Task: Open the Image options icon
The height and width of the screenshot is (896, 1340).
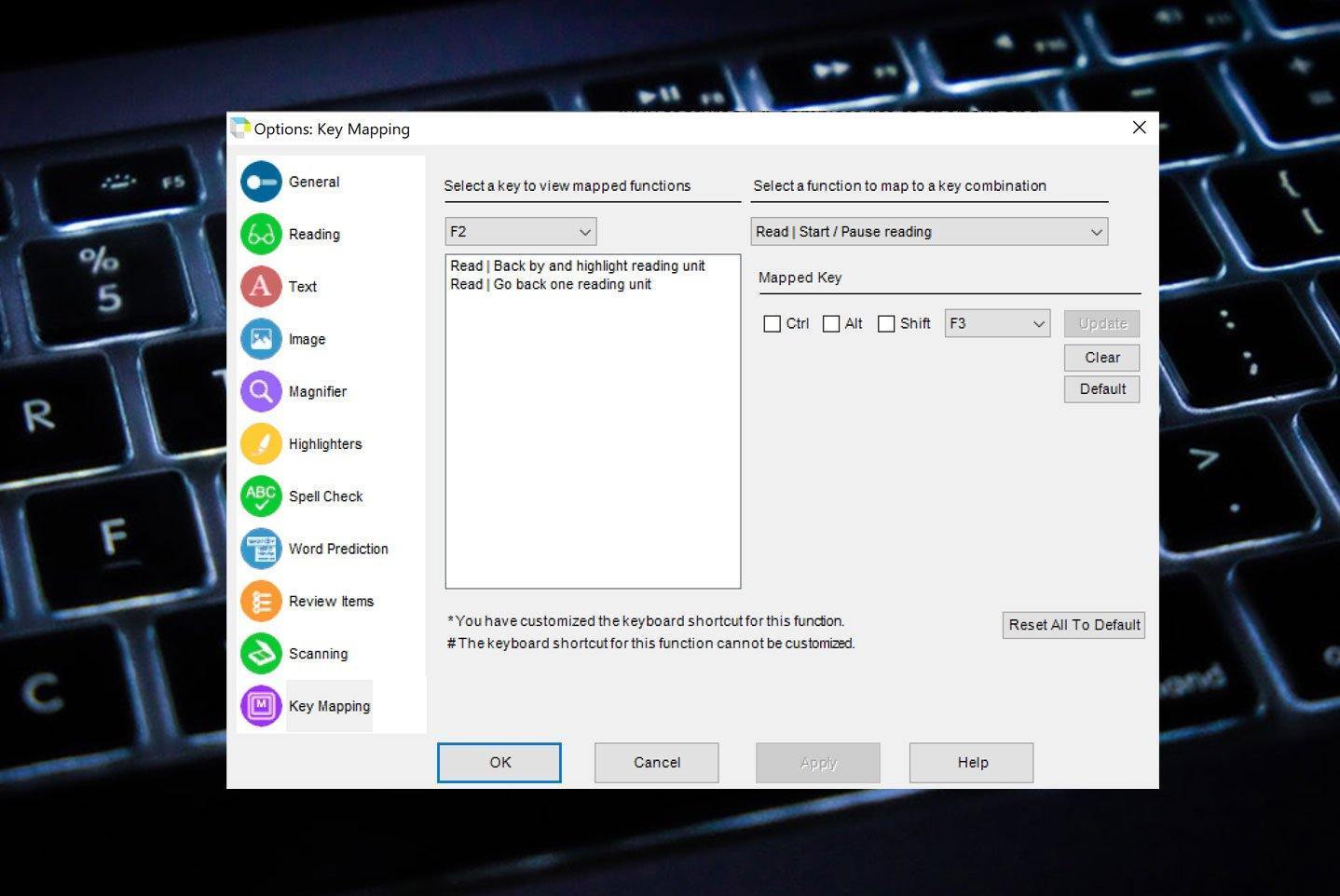Action: pos(261,339)
